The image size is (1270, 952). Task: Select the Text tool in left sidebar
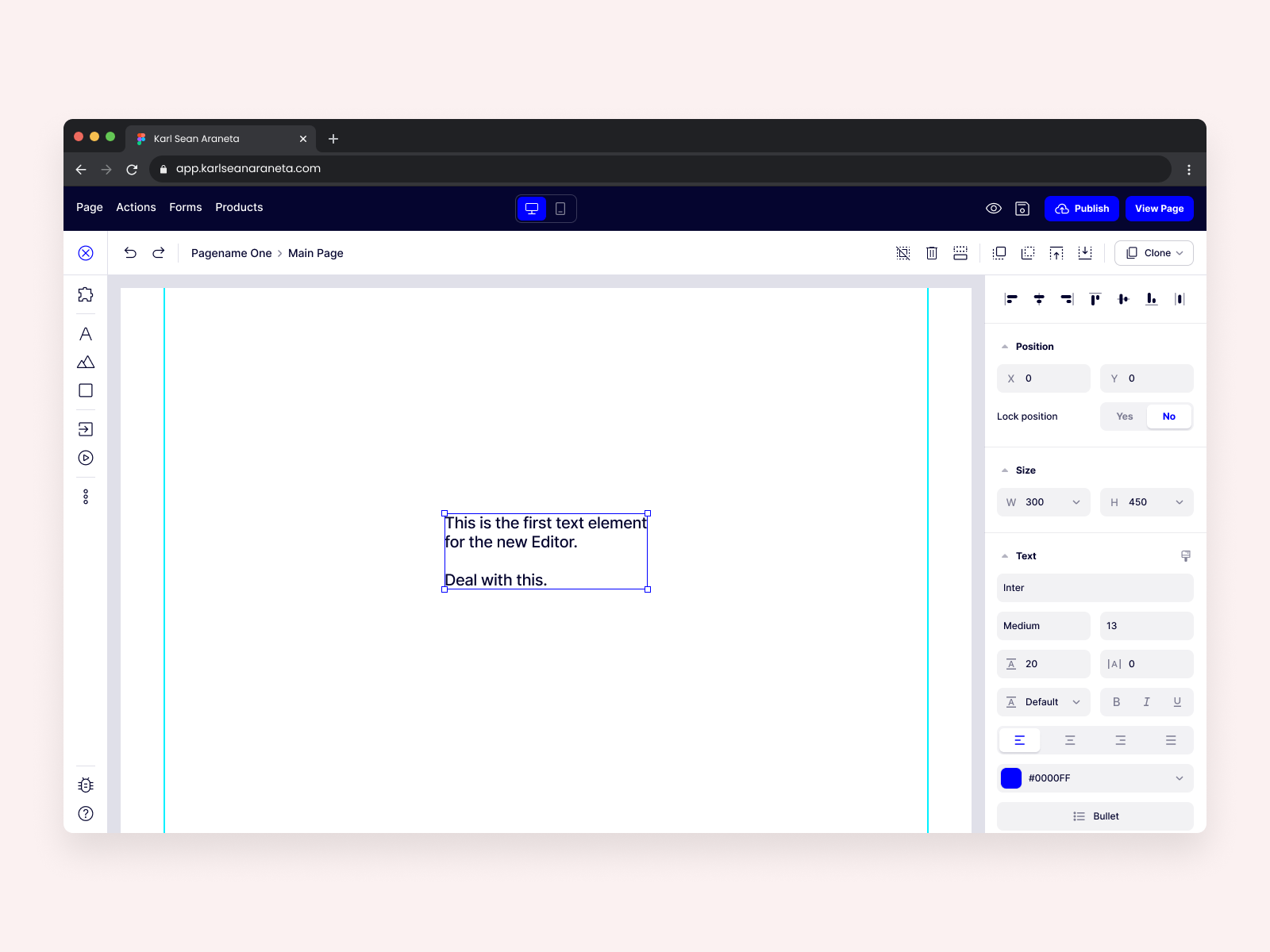click(86, 334)
